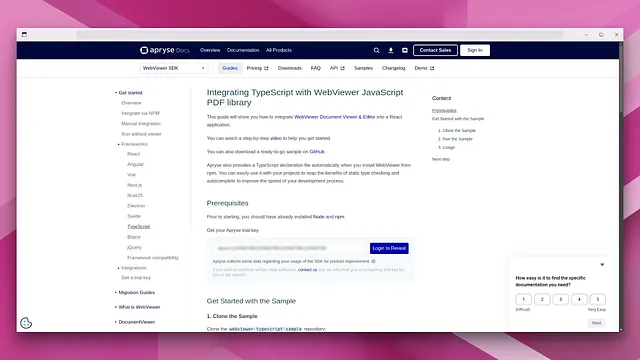
Task: Click the Contact Sales button
Action: [435, 50]
